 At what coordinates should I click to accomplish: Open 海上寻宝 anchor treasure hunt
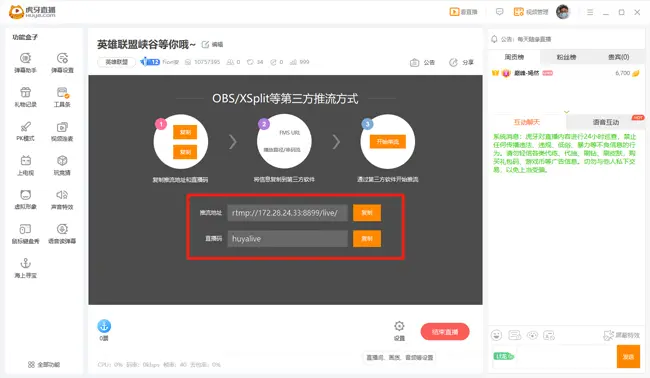pos(25,268)
